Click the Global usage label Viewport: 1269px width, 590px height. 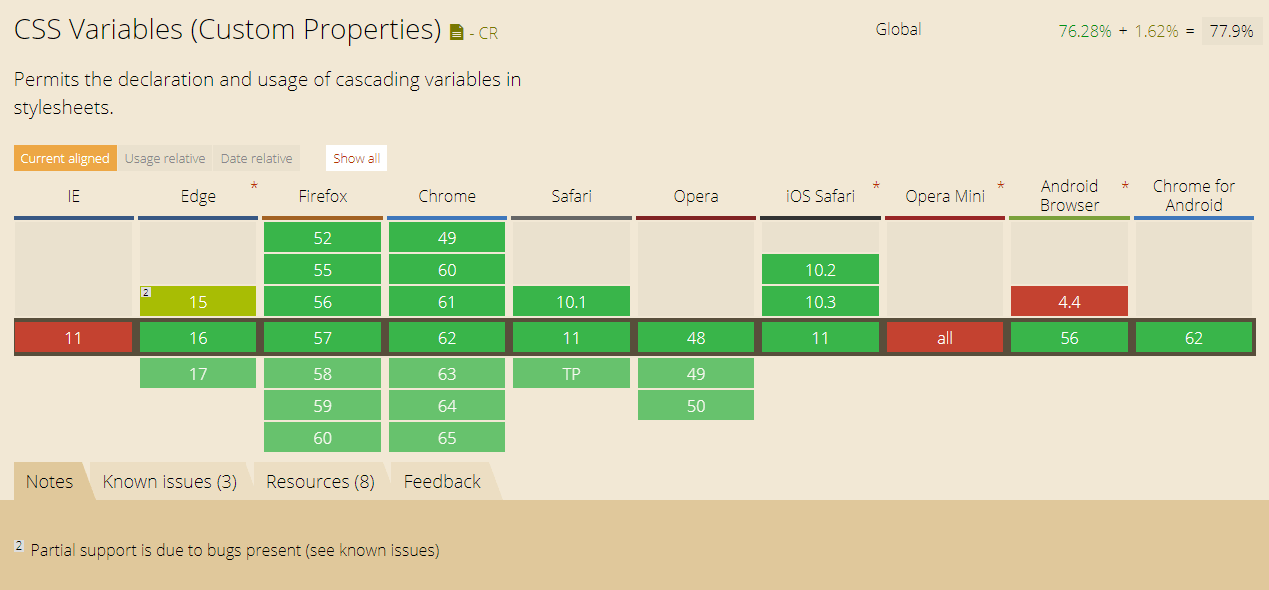[x=898, y=30]
